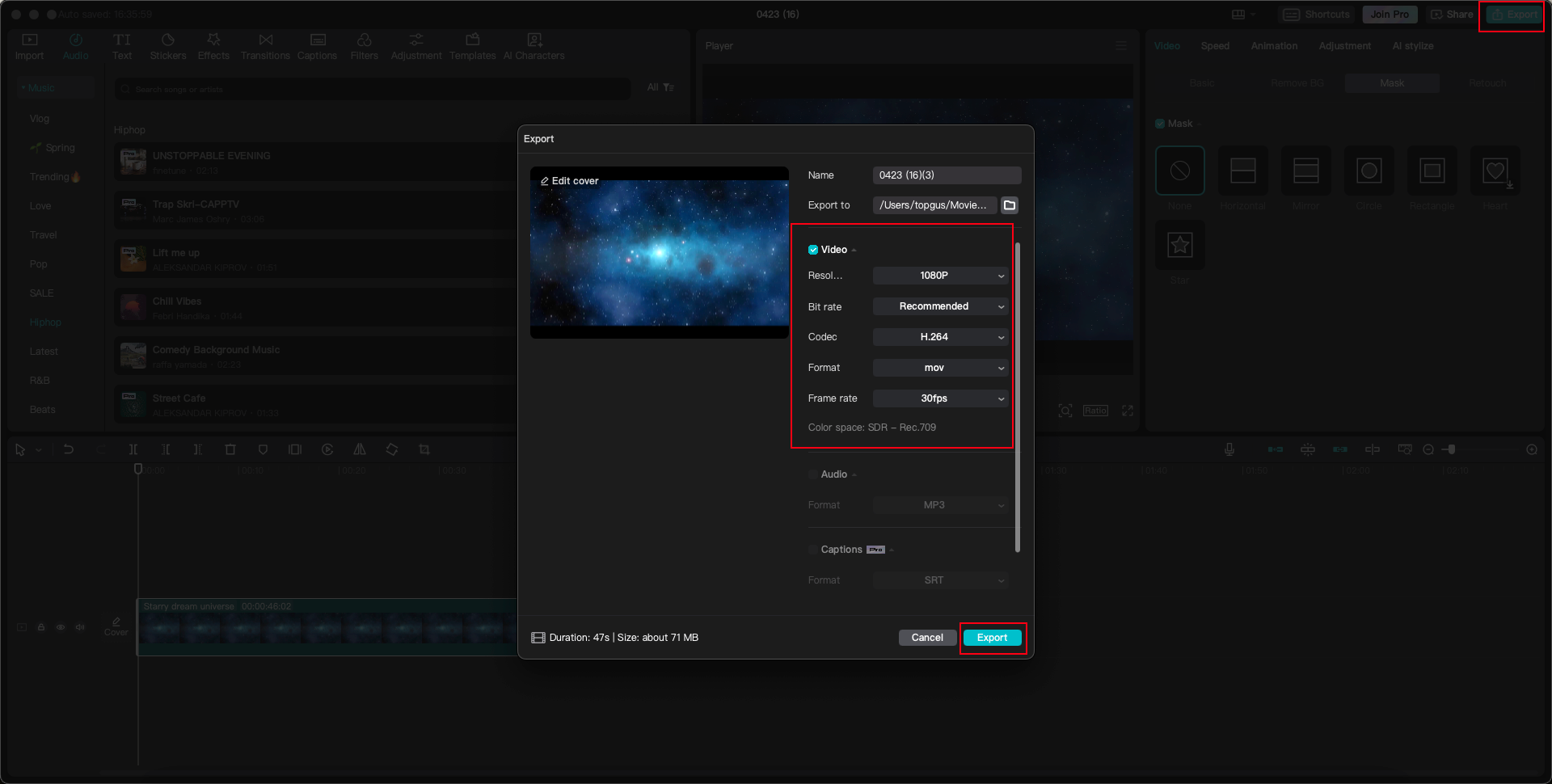
Task: Select the Split tool in the timeline toolbar
Action: pos(133,449)
